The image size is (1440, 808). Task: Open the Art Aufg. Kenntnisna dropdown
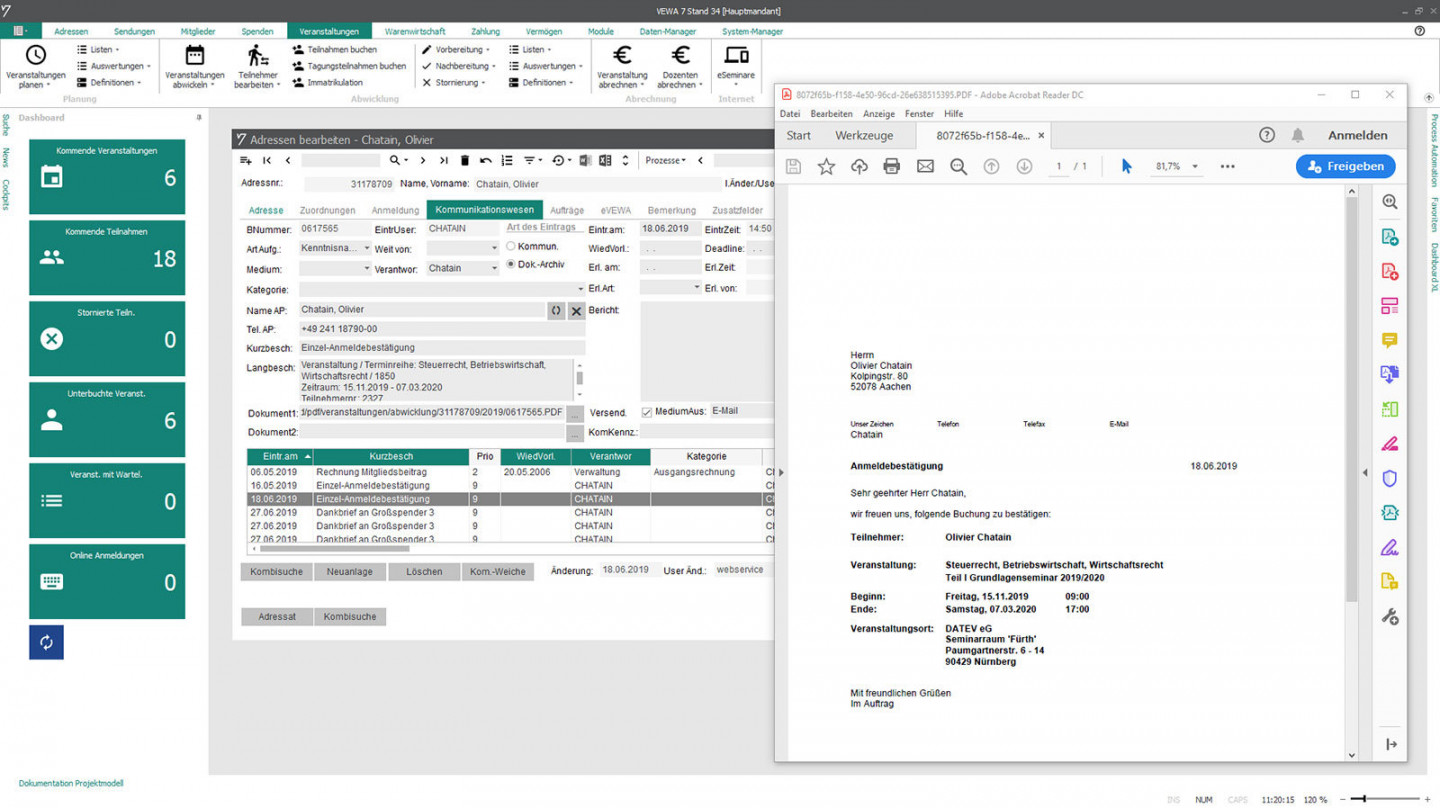coord(366,248)
